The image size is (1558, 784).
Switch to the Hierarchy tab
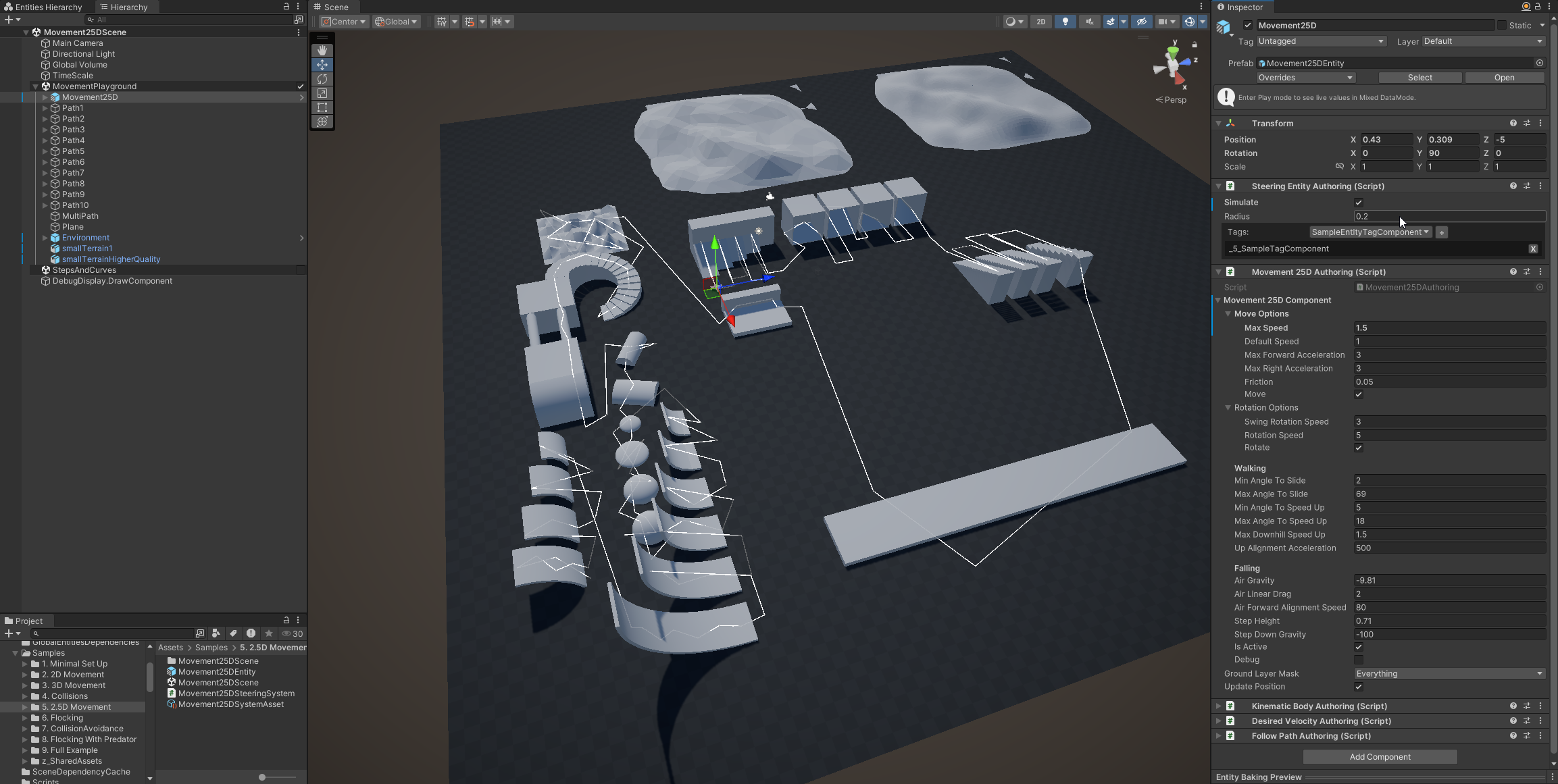pyautogui.click(x=124, y=7)
